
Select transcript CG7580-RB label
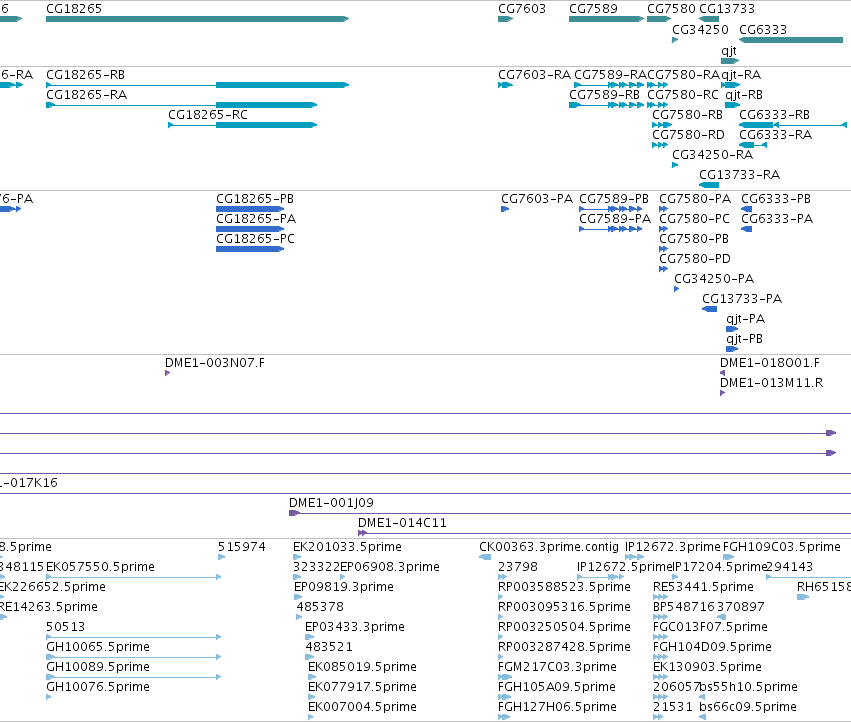coord(688,115)
